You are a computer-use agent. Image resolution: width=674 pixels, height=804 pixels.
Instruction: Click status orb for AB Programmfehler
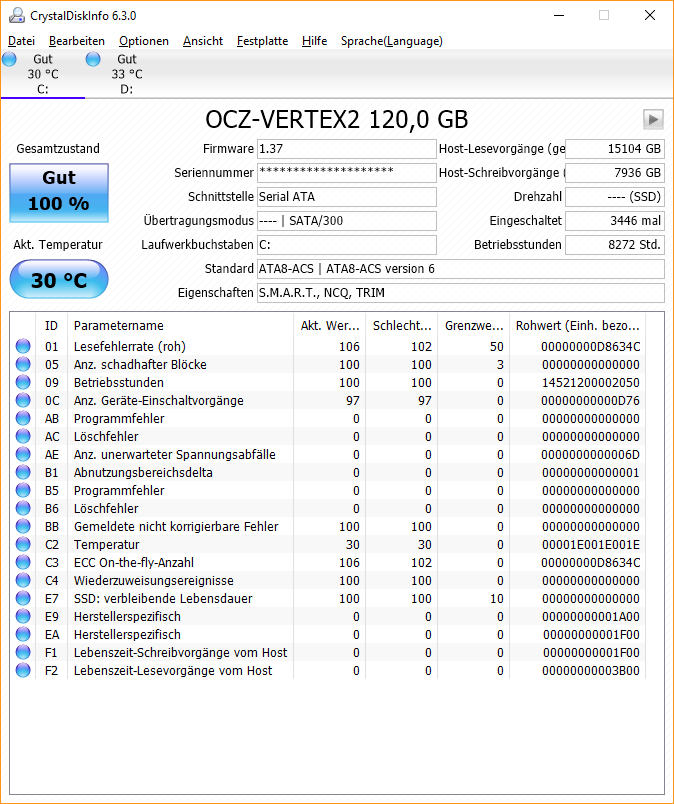pos(23,418)
